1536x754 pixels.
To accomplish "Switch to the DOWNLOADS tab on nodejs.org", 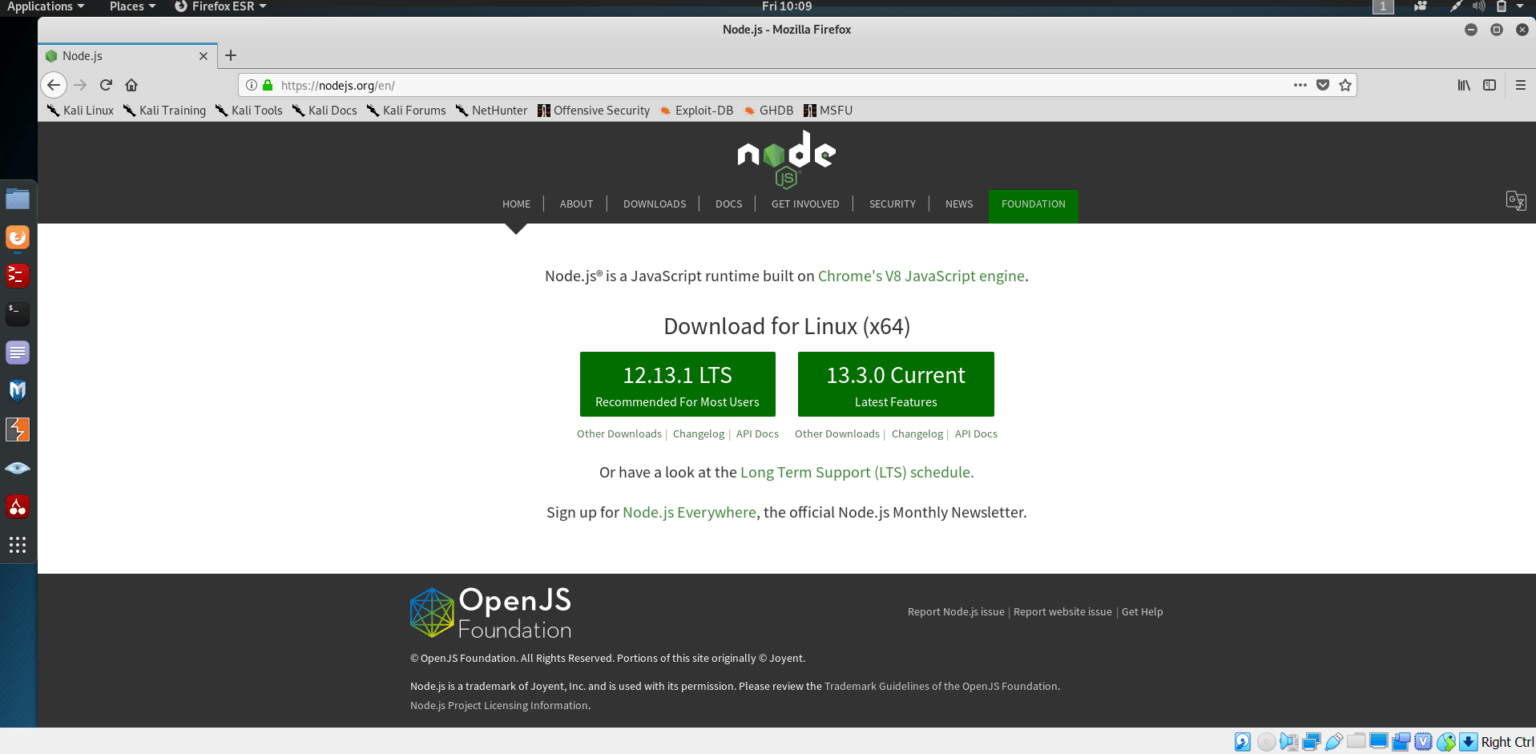I will click(x=654, y=203).
